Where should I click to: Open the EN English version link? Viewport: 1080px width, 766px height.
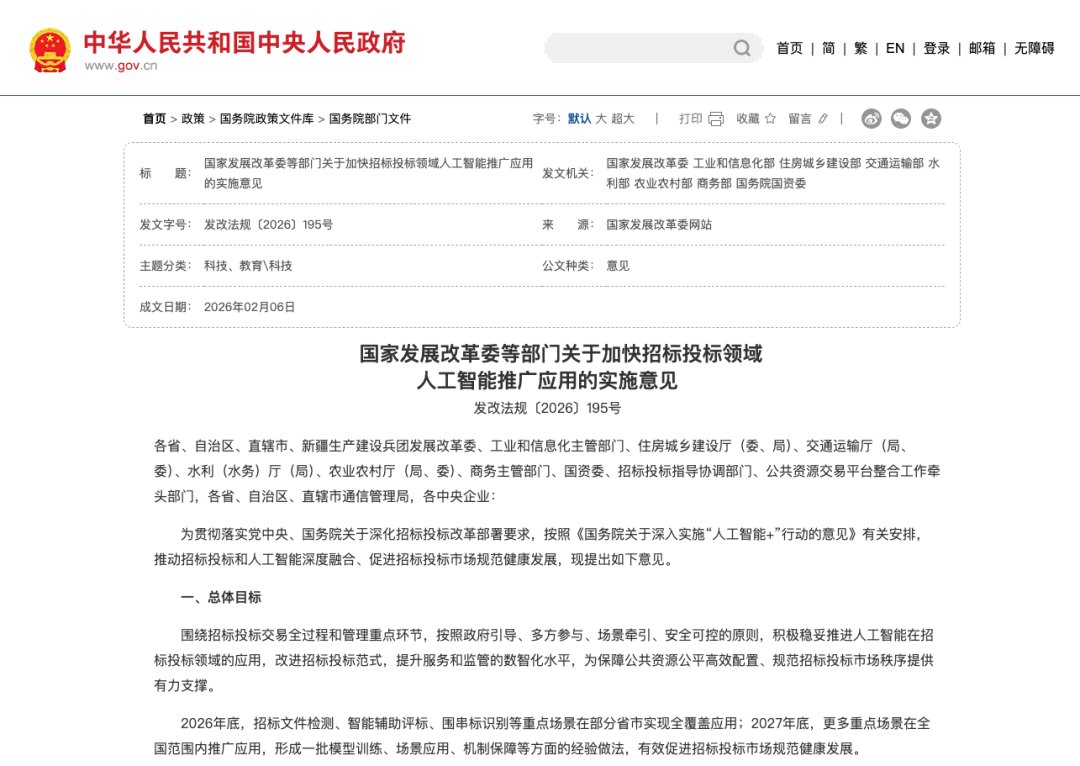pyautogui.click(x=895, y=48)
